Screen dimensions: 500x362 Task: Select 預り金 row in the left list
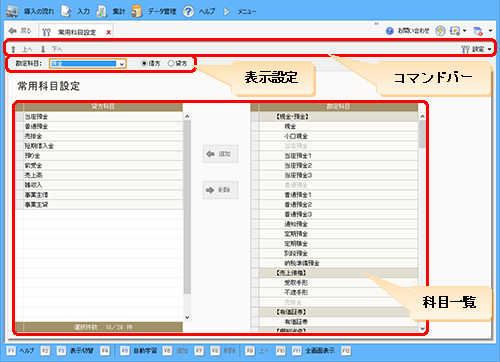pyautogui.click(x=103, y=156)
